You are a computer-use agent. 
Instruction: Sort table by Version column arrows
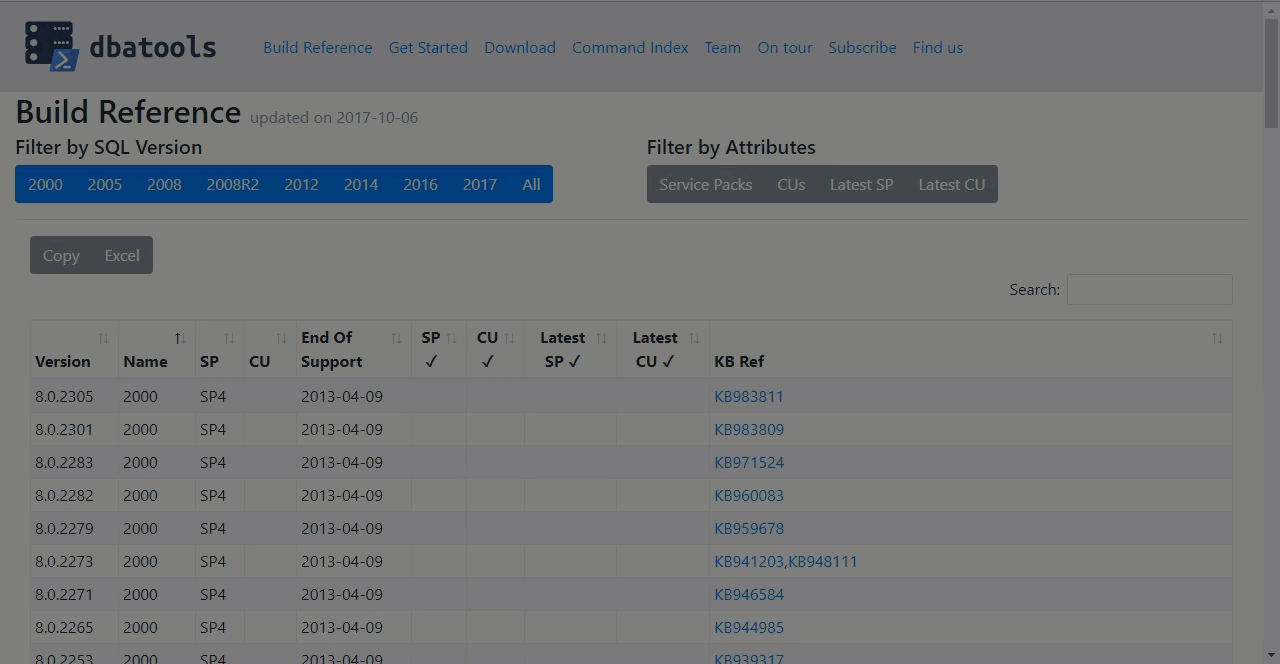click(103, 339)
